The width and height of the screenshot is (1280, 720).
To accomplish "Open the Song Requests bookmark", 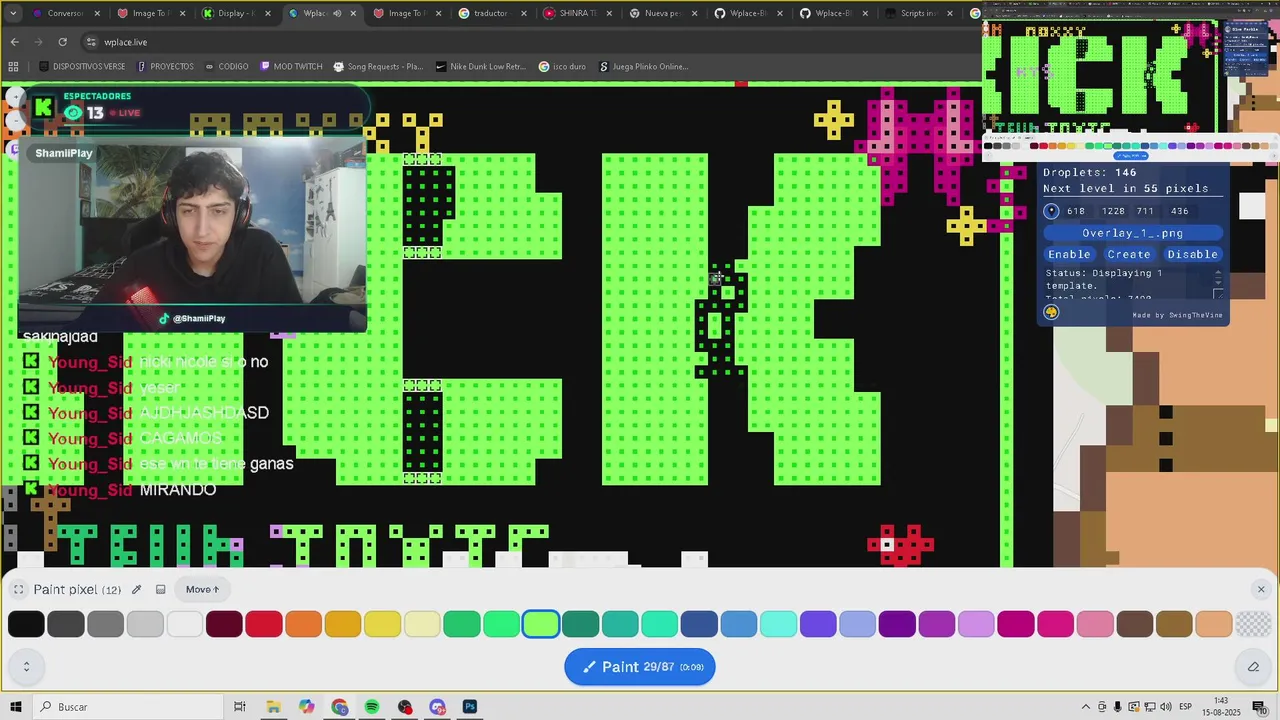I will 378,67.
